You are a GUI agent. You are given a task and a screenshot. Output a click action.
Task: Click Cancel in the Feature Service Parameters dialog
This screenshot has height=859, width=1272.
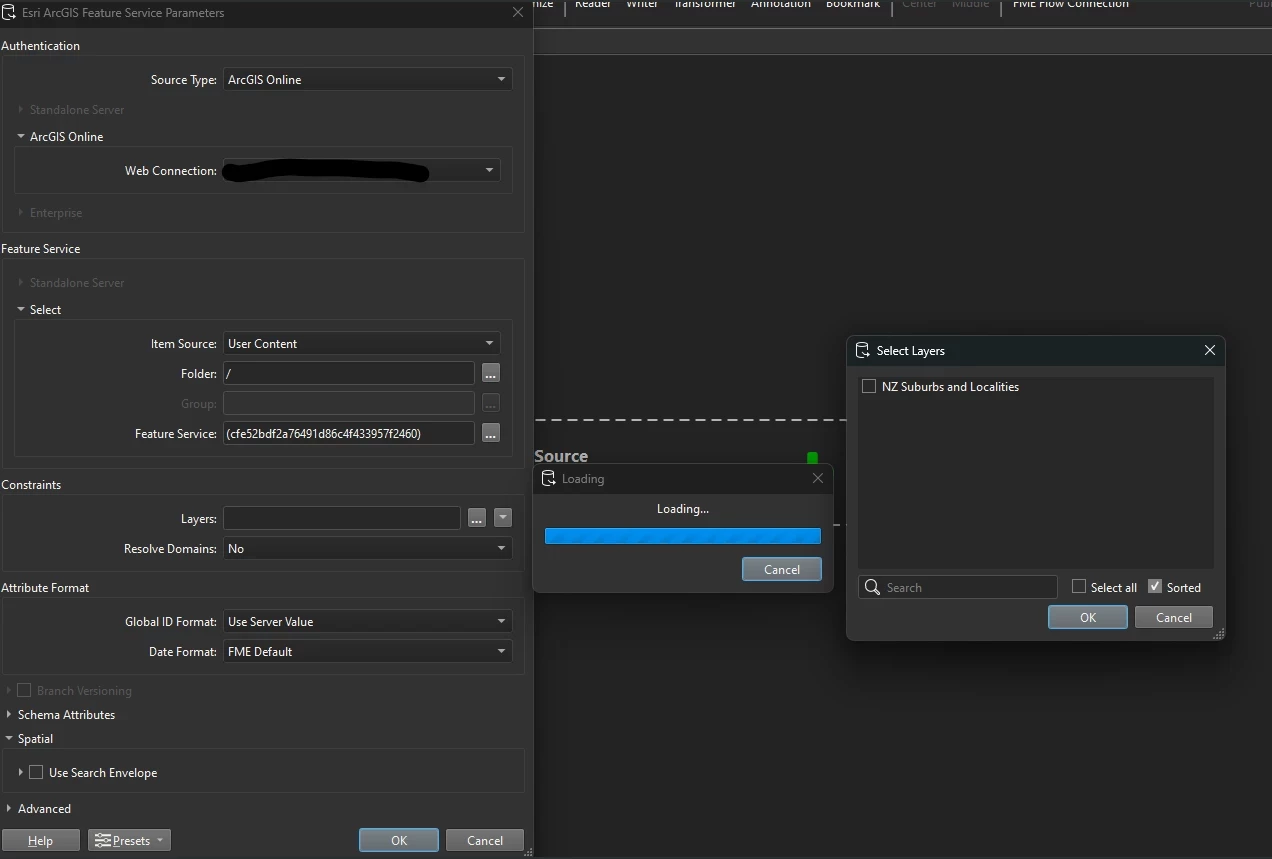[485, 840]
